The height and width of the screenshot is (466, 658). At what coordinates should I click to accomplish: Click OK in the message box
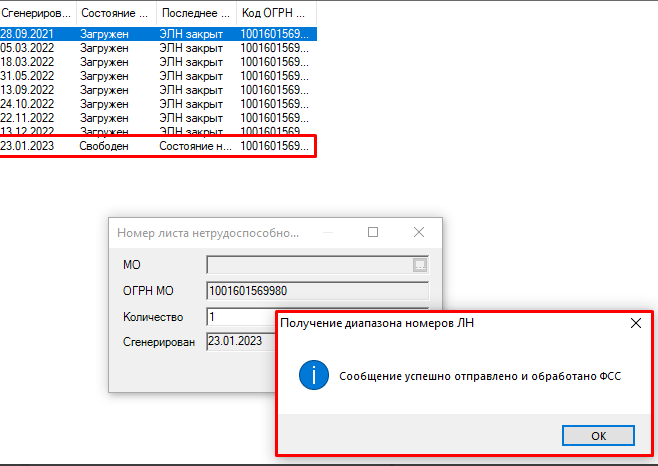[598, 436]
